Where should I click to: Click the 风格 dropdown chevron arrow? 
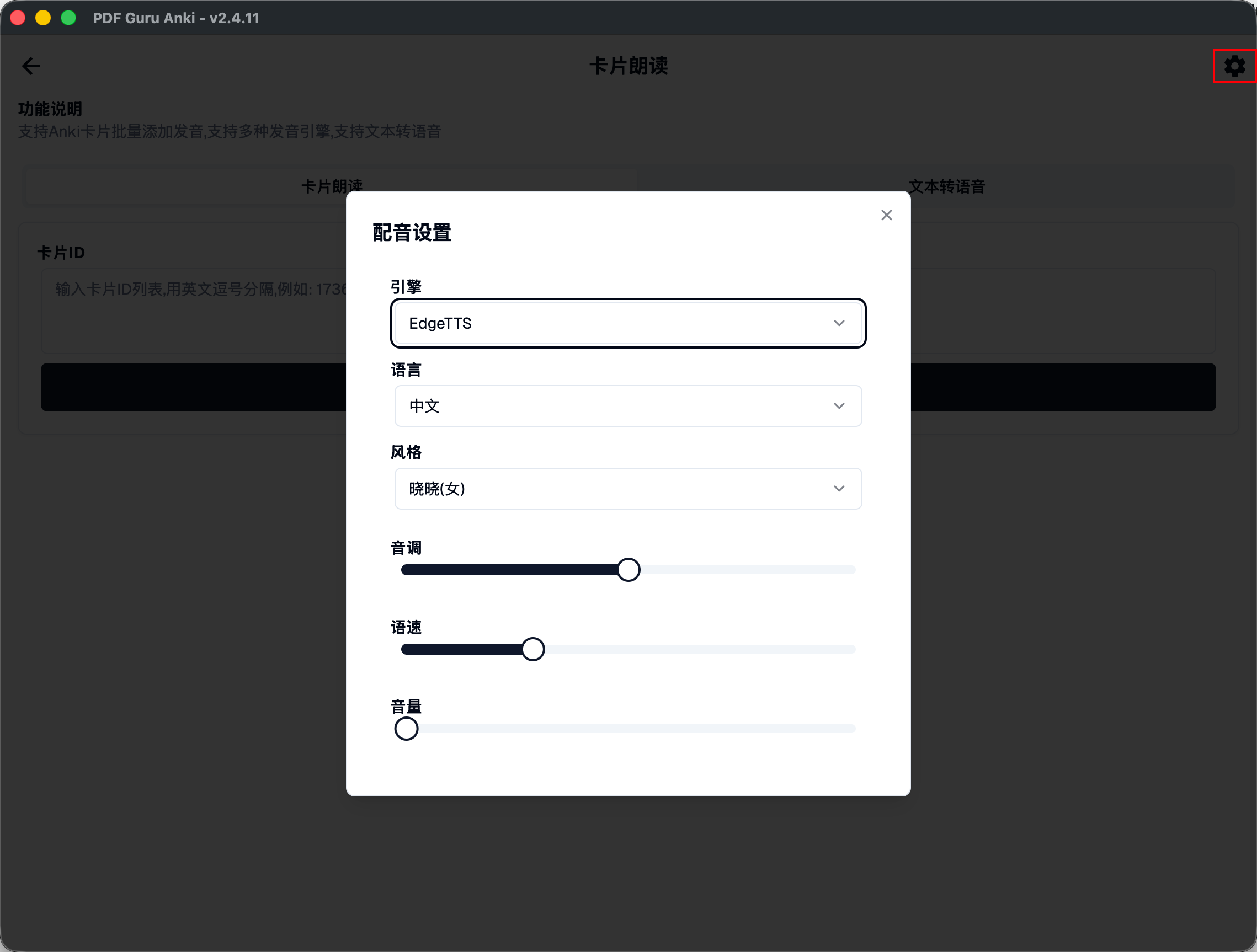point(839,489)
